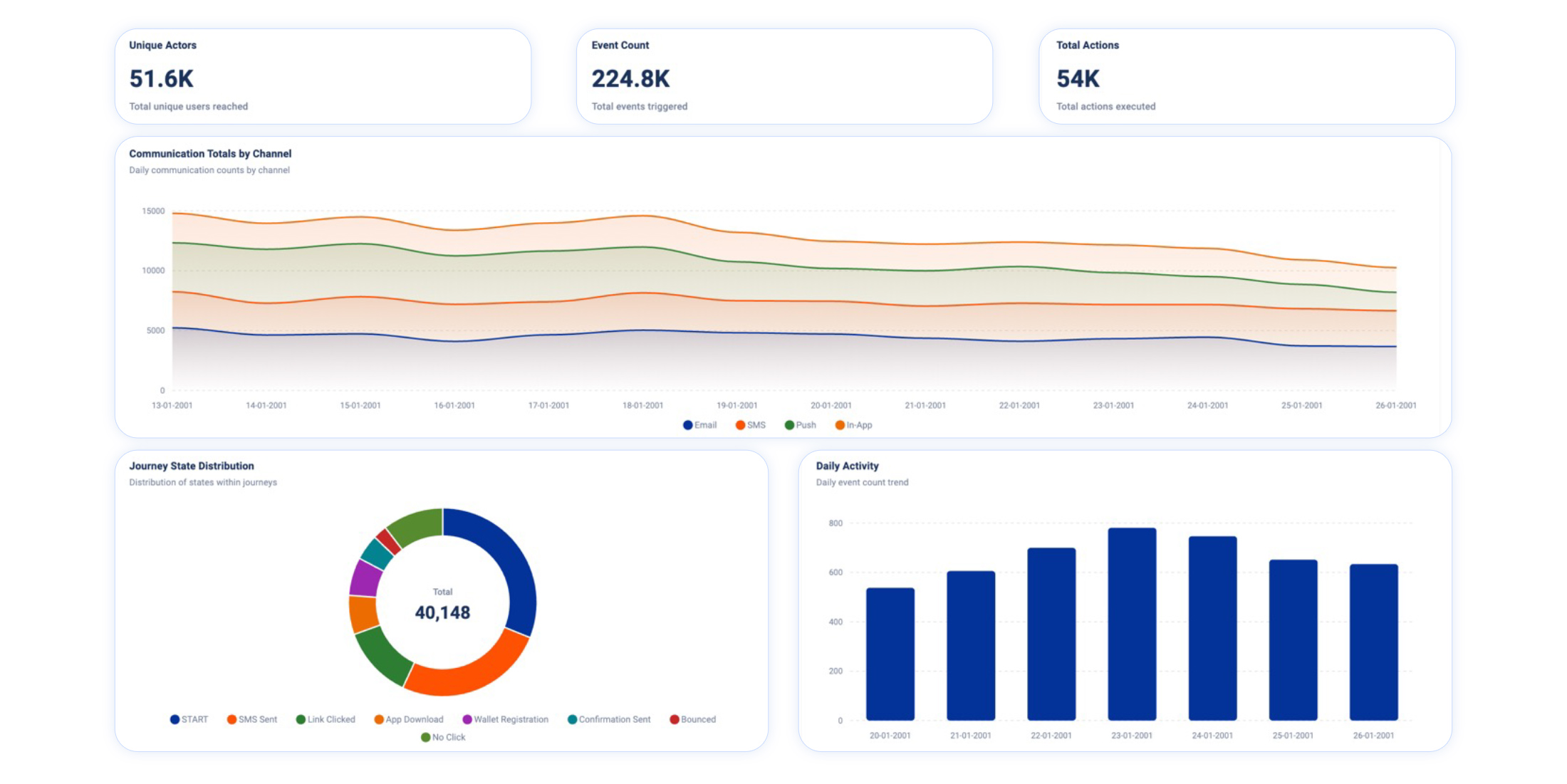The width and height of the screenshot is (1567, 784).
Task: Click the Total Actions 54K card
Action: (1246, 76)
